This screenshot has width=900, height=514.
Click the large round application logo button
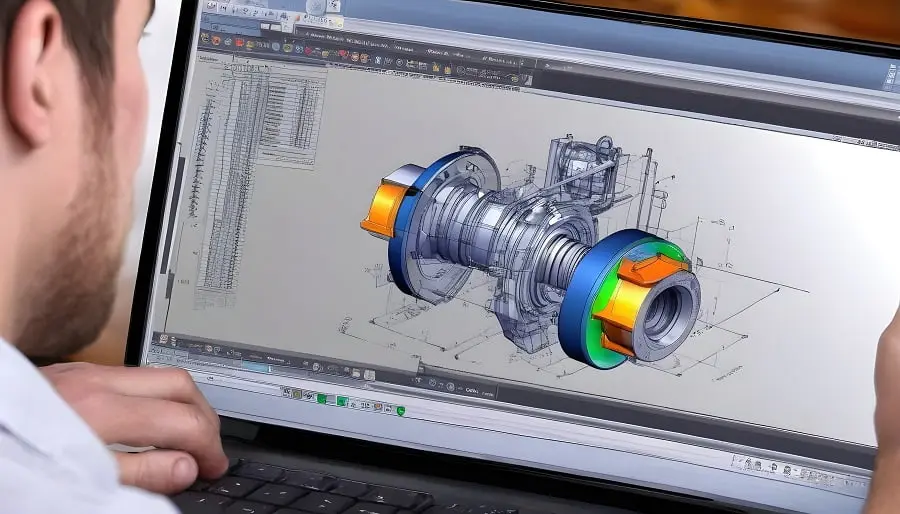click(316, 6)
